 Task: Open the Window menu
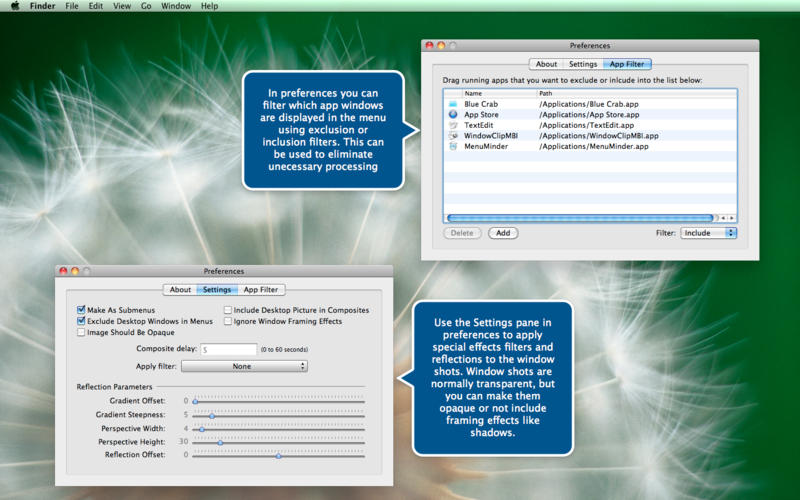tap(176, 6)
